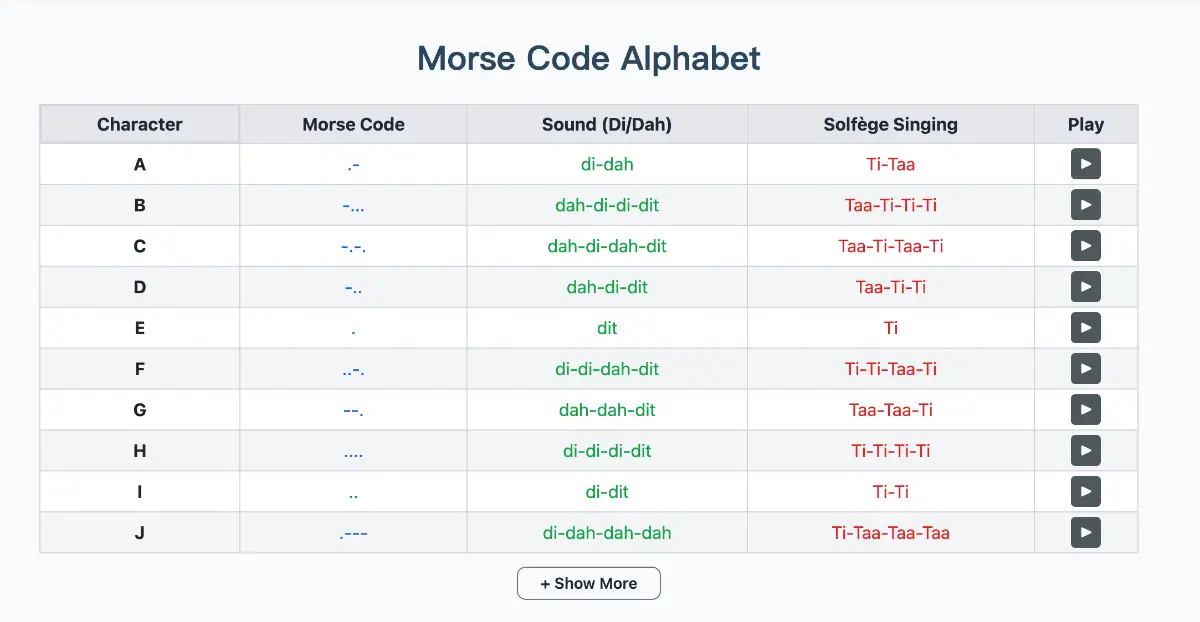Screen dimensions: 1200x622
Task: Play the Morse code sound for letter G
Action: [1085, 409]
